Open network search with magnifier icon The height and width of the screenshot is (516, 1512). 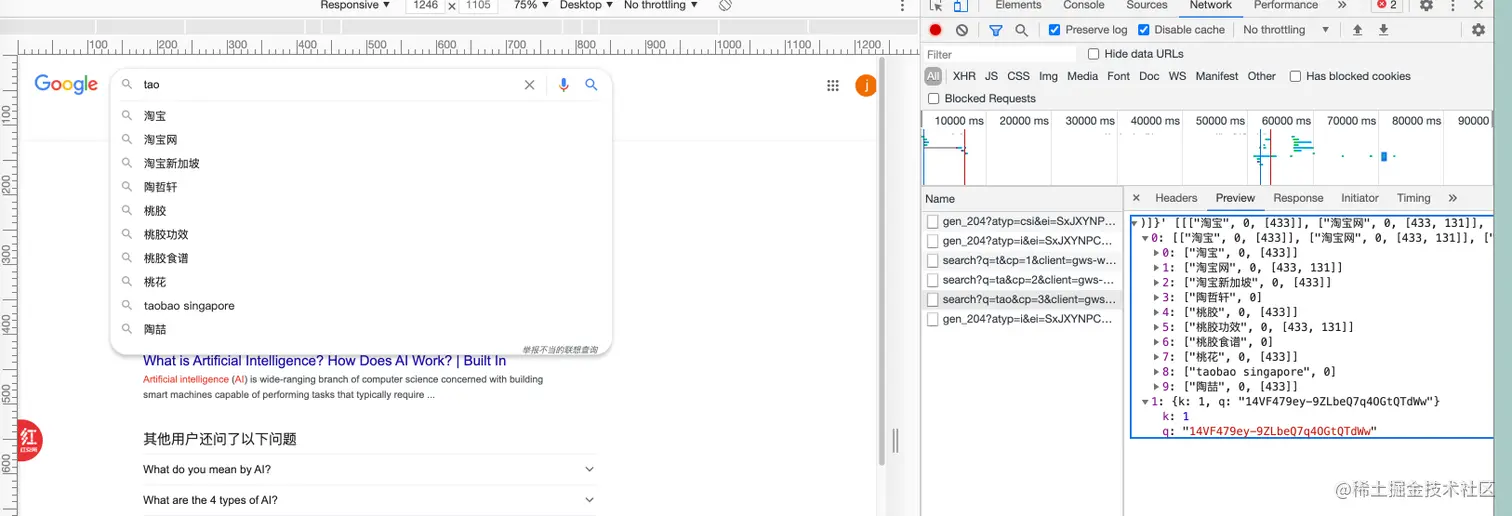tap(1021, 30)
